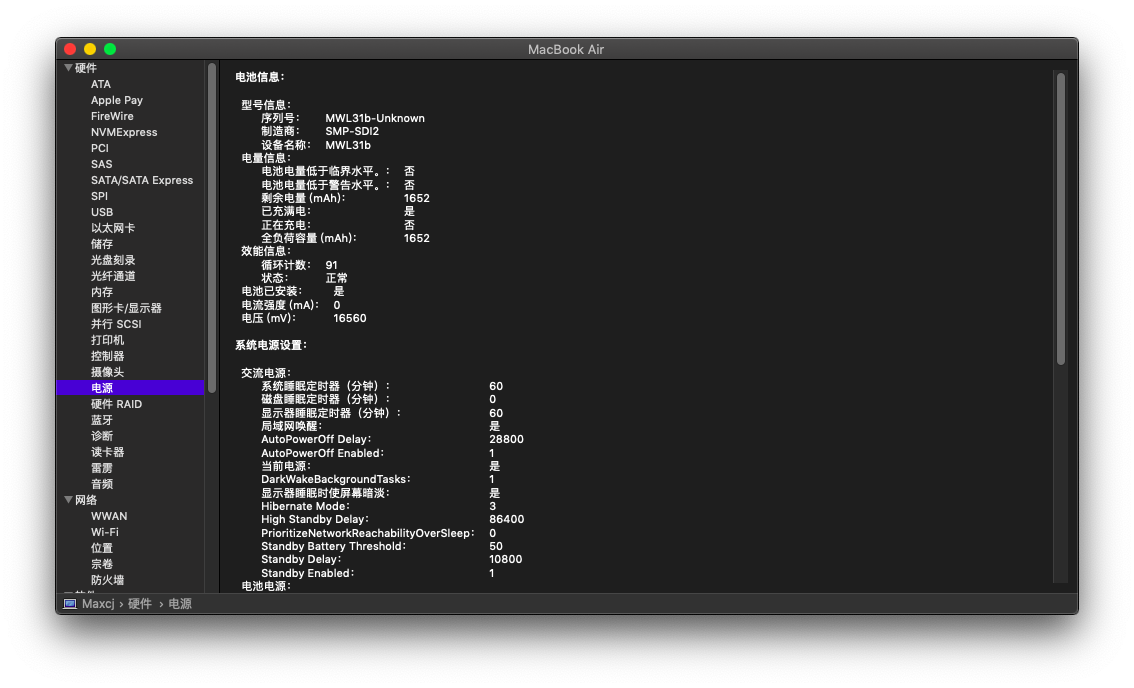Select 防火墙 under 网络

pyautogui.click(x=107, y=579)
